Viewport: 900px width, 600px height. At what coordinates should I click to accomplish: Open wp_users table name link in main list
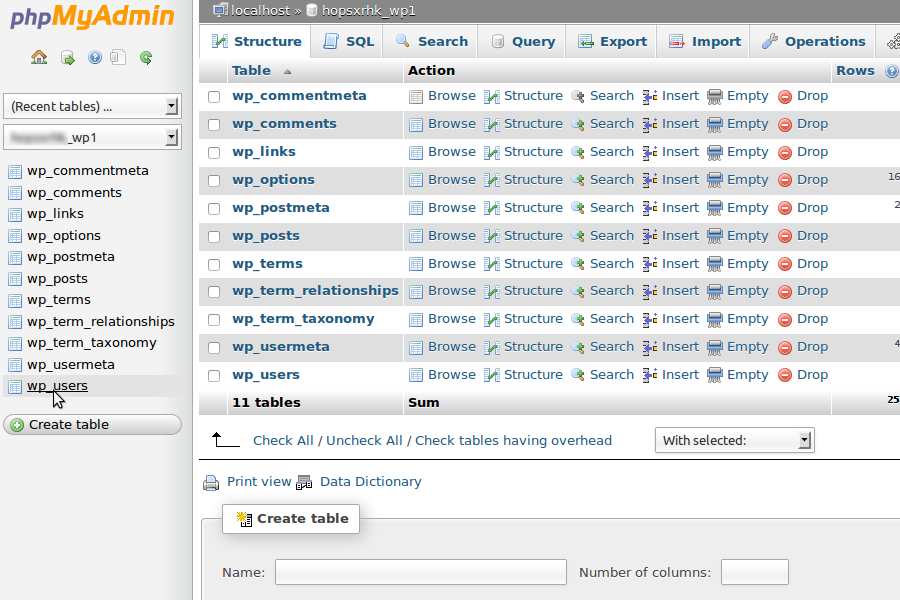[266, 375]
